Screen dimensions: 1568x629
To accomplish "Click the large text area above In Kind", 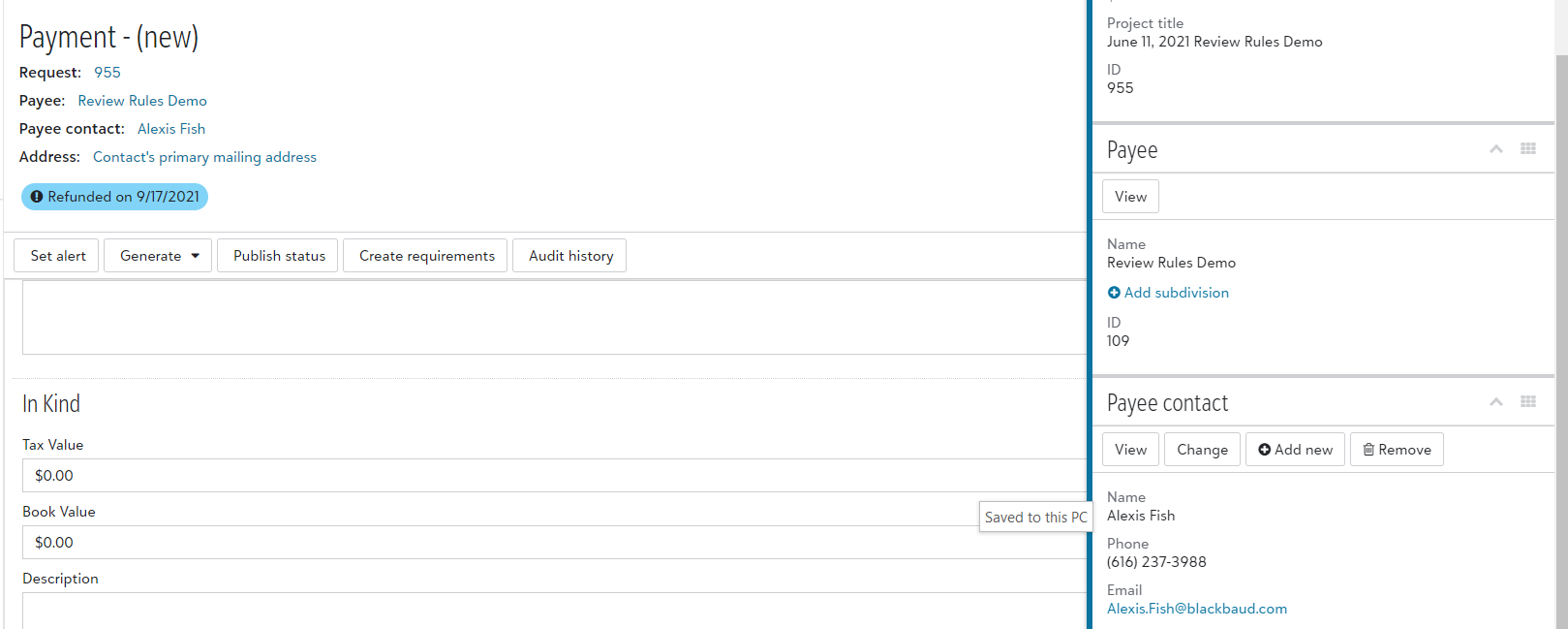I will (x=555, y=318).
